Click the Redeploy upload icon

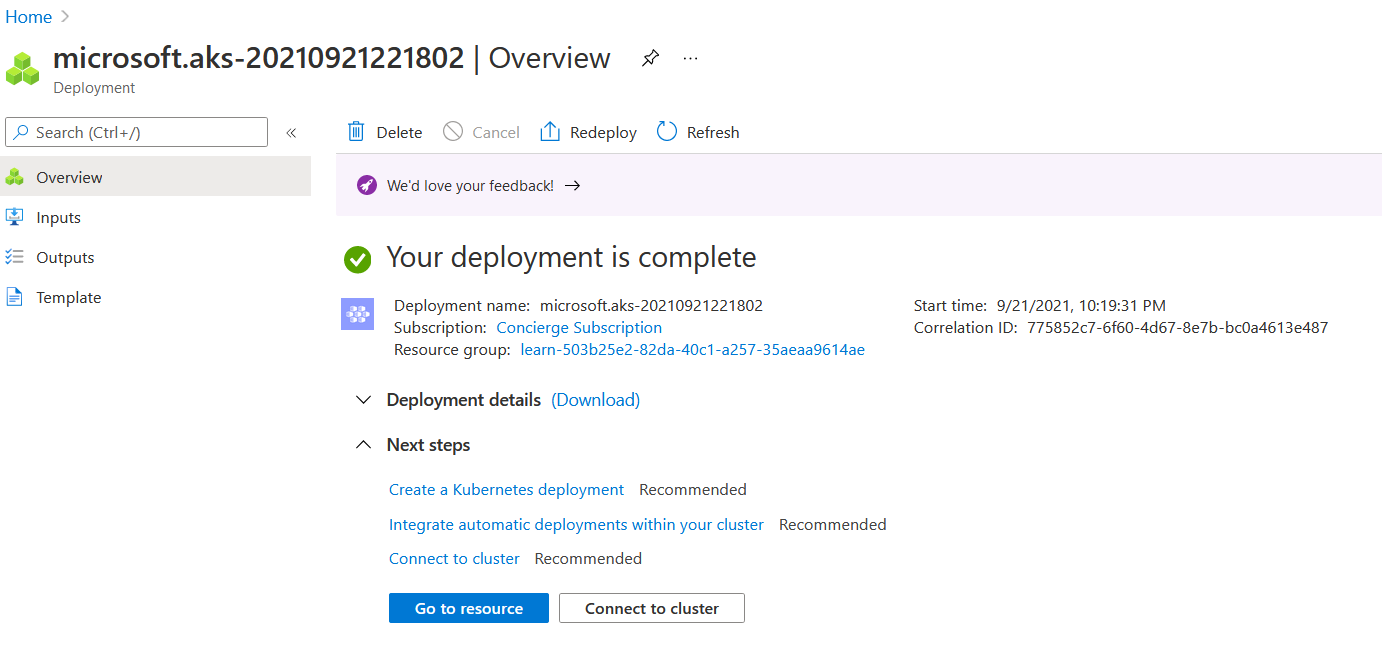pos(550,132)
